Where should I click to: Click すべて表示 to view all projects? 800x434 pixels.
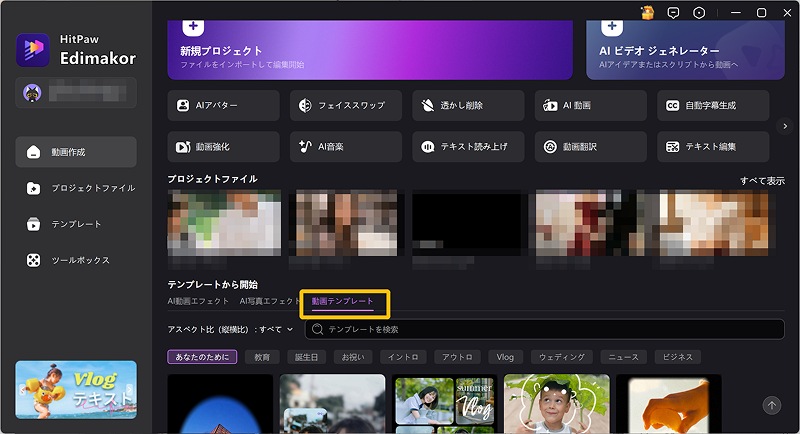pos(762,181)
